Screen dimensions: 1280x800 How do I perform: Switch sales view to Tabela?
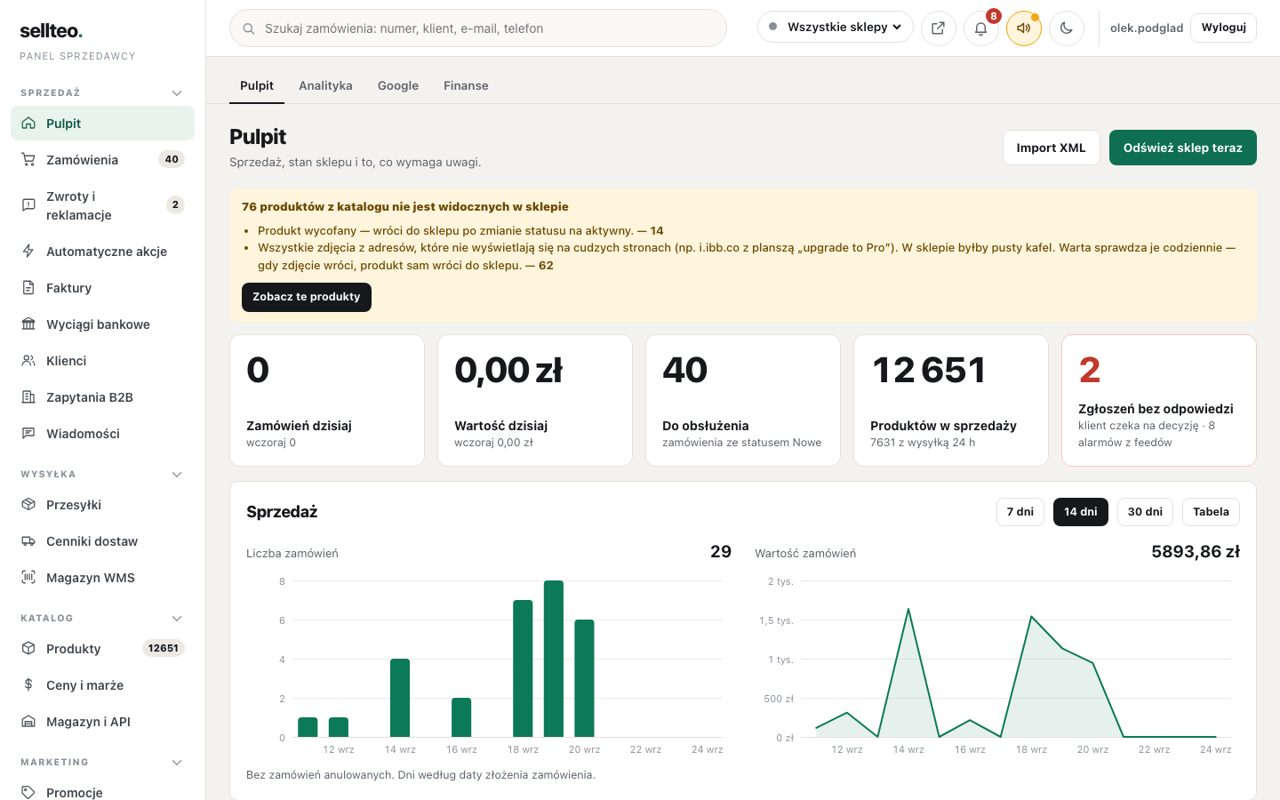coord(1211,512)
